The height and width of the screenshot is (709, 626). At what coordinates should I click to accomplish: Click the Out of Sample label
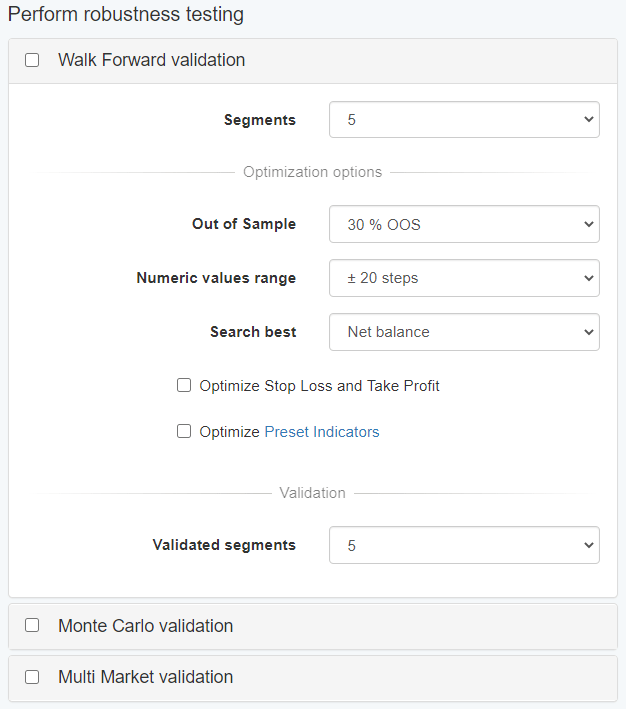pos(244,224)
